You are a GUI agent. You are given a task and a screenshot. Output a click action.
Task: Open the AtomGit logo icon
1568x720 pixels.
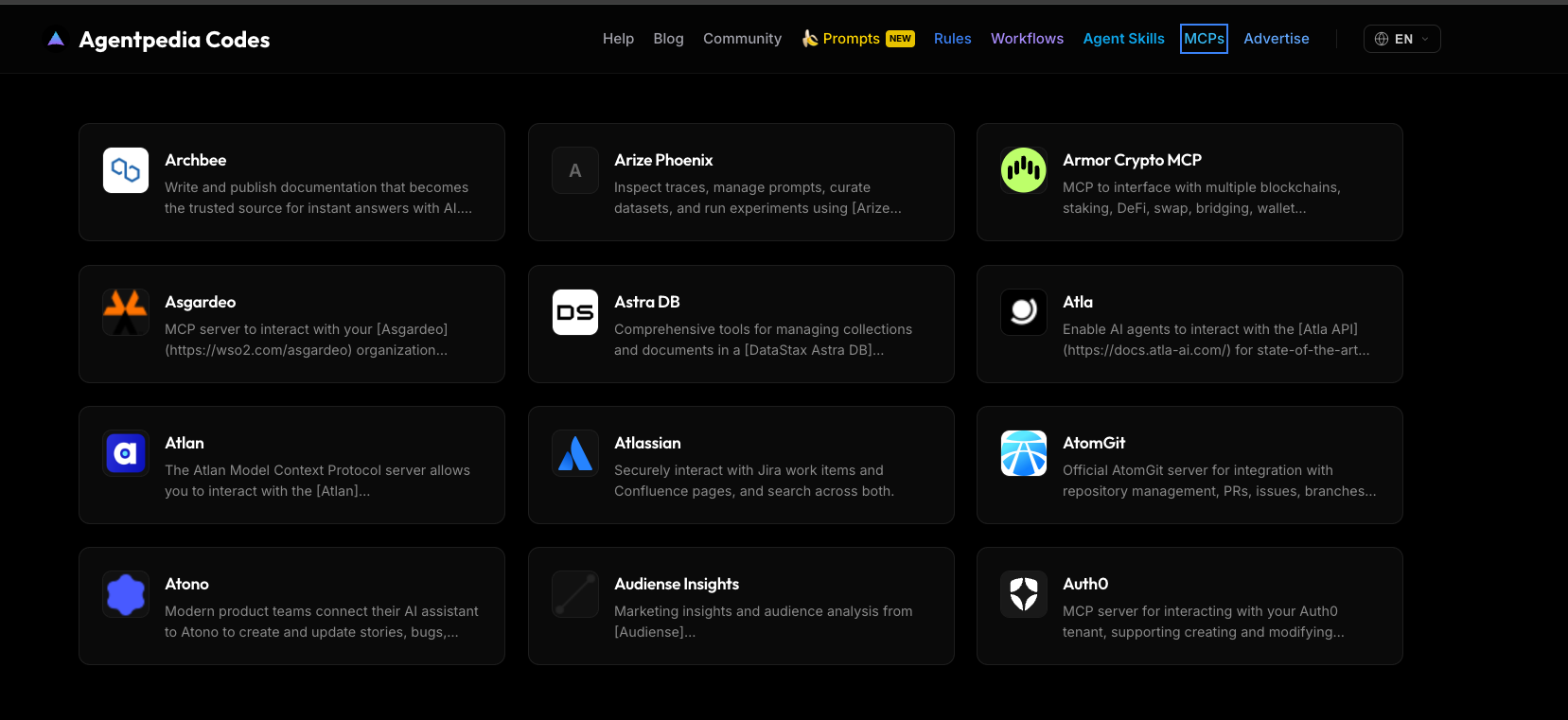tap(1024, 453)
